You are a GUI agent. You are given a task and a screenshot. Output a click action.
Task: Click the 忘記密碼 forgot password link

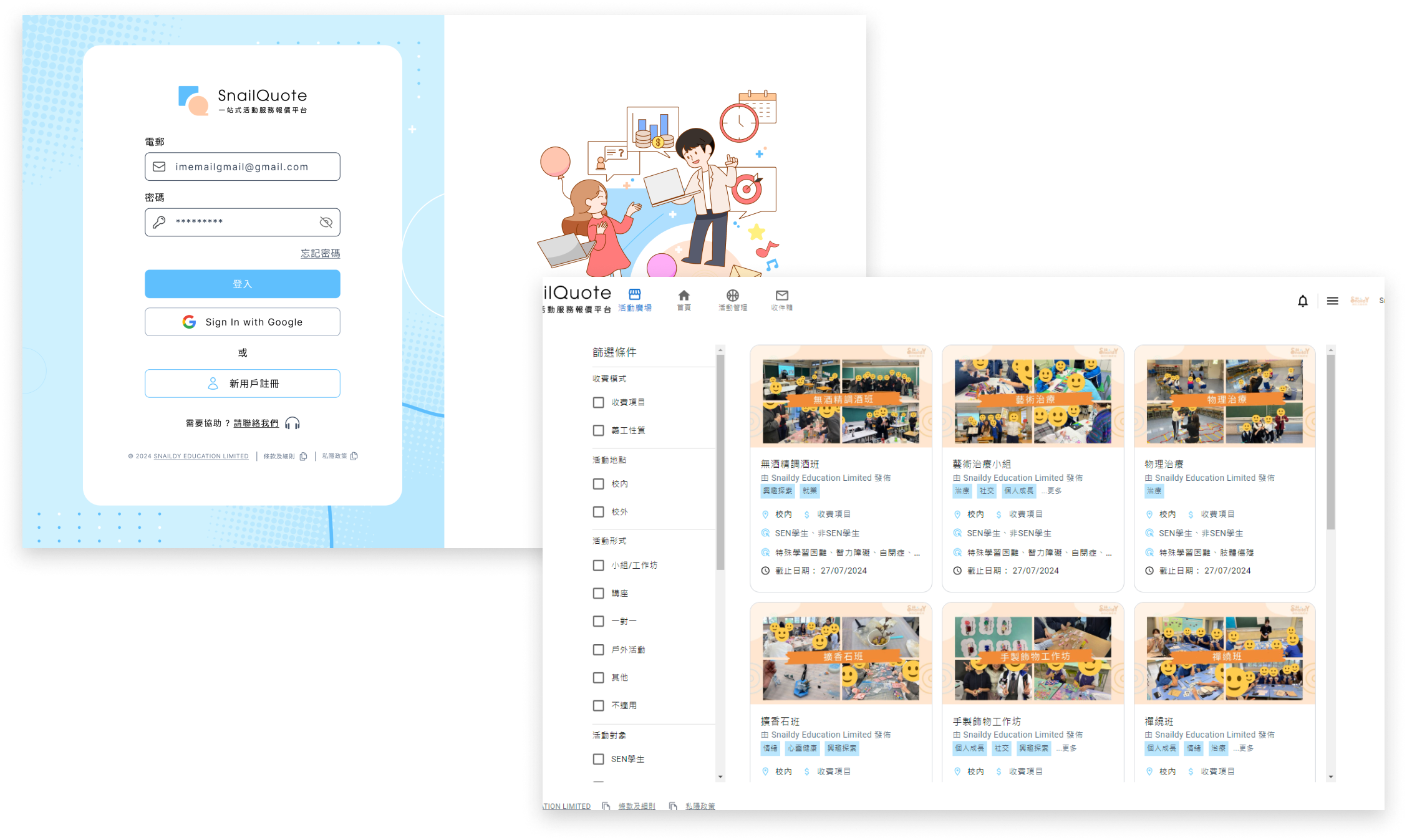coord(320,254)
